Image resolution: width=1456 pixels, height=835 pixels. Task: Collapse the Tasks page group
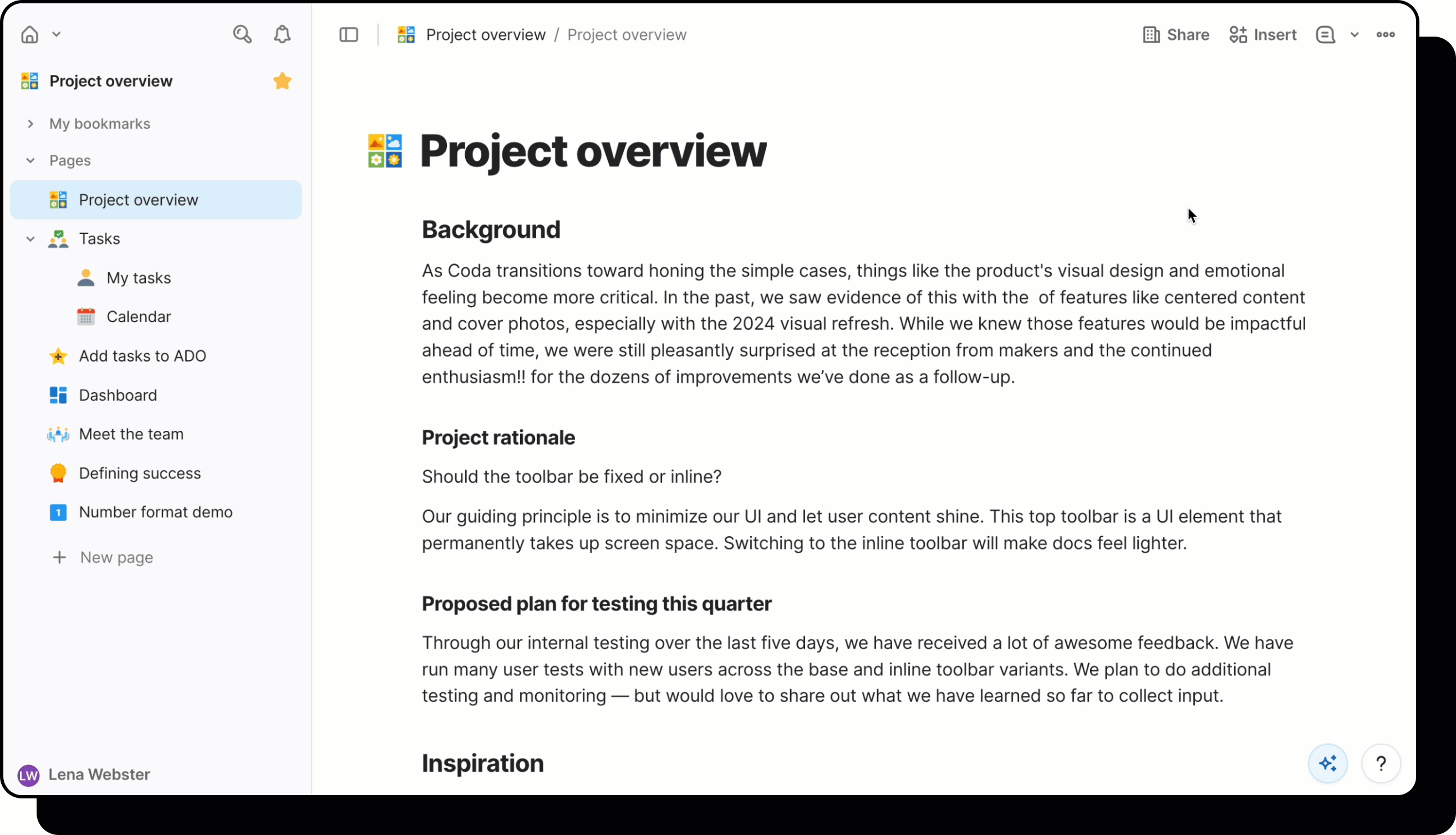coord(30,238)
